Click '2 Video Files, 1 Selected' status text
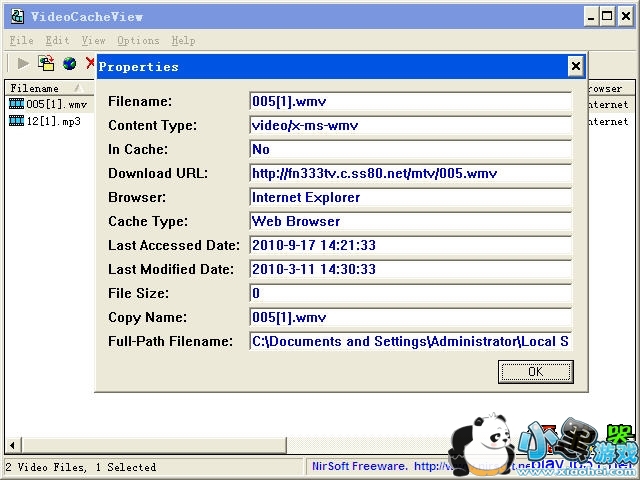Screen dimensions: 640x480 coord(81,467)
